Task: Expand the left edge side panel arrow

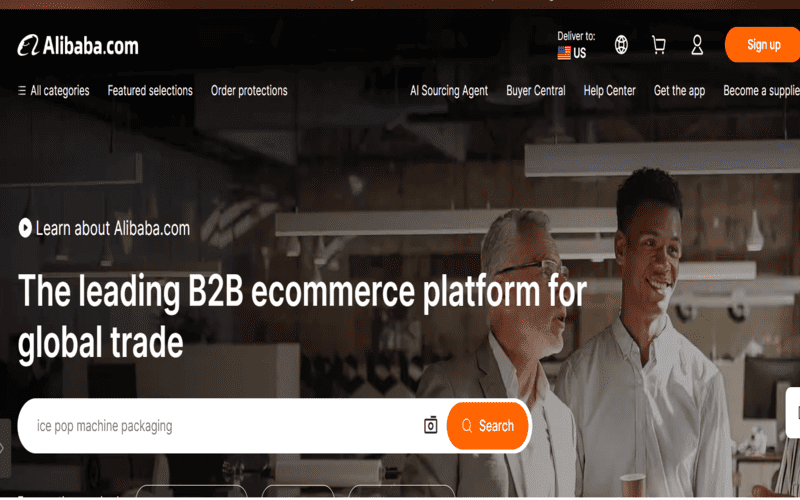Action: tap(4, 448)
